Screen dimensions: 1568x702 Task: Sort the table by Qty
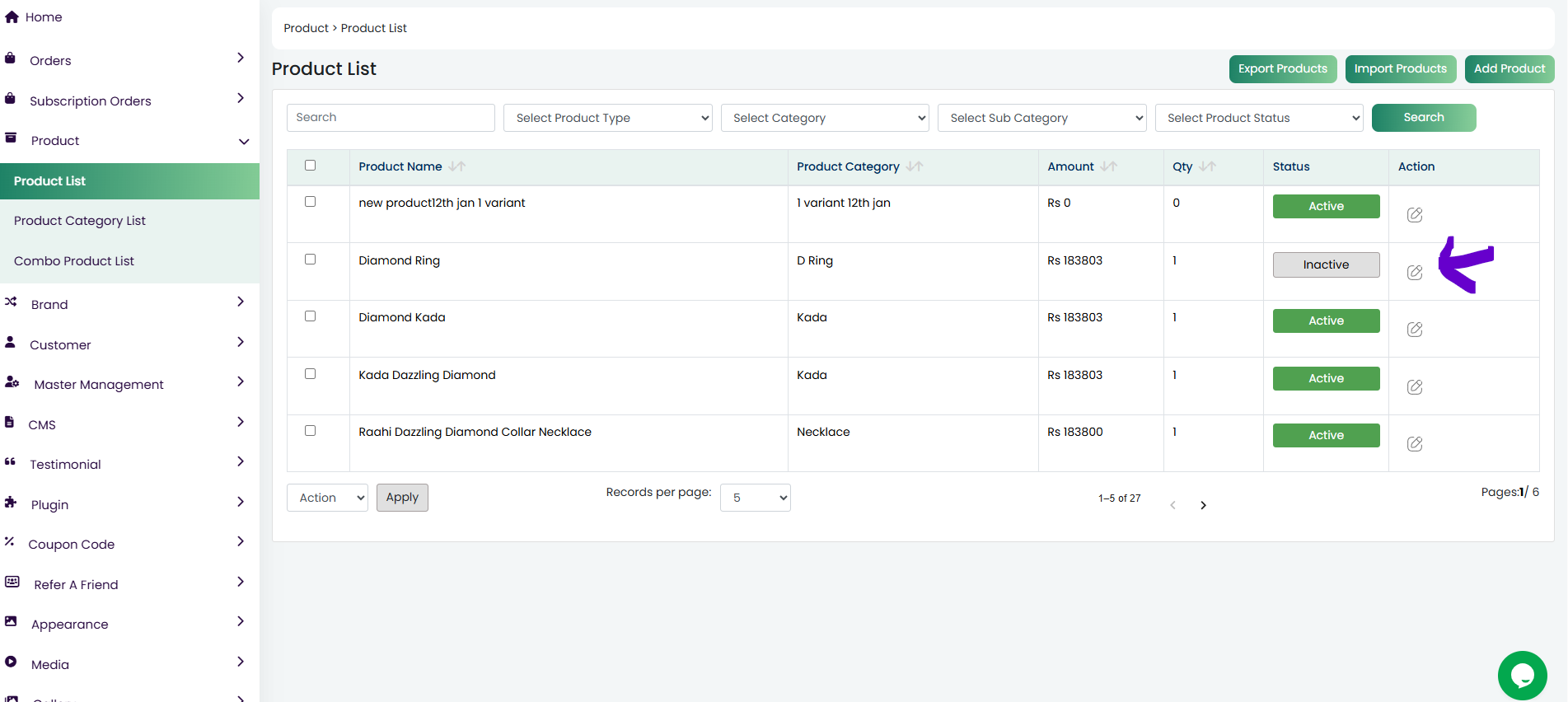tap(1208, 166)
